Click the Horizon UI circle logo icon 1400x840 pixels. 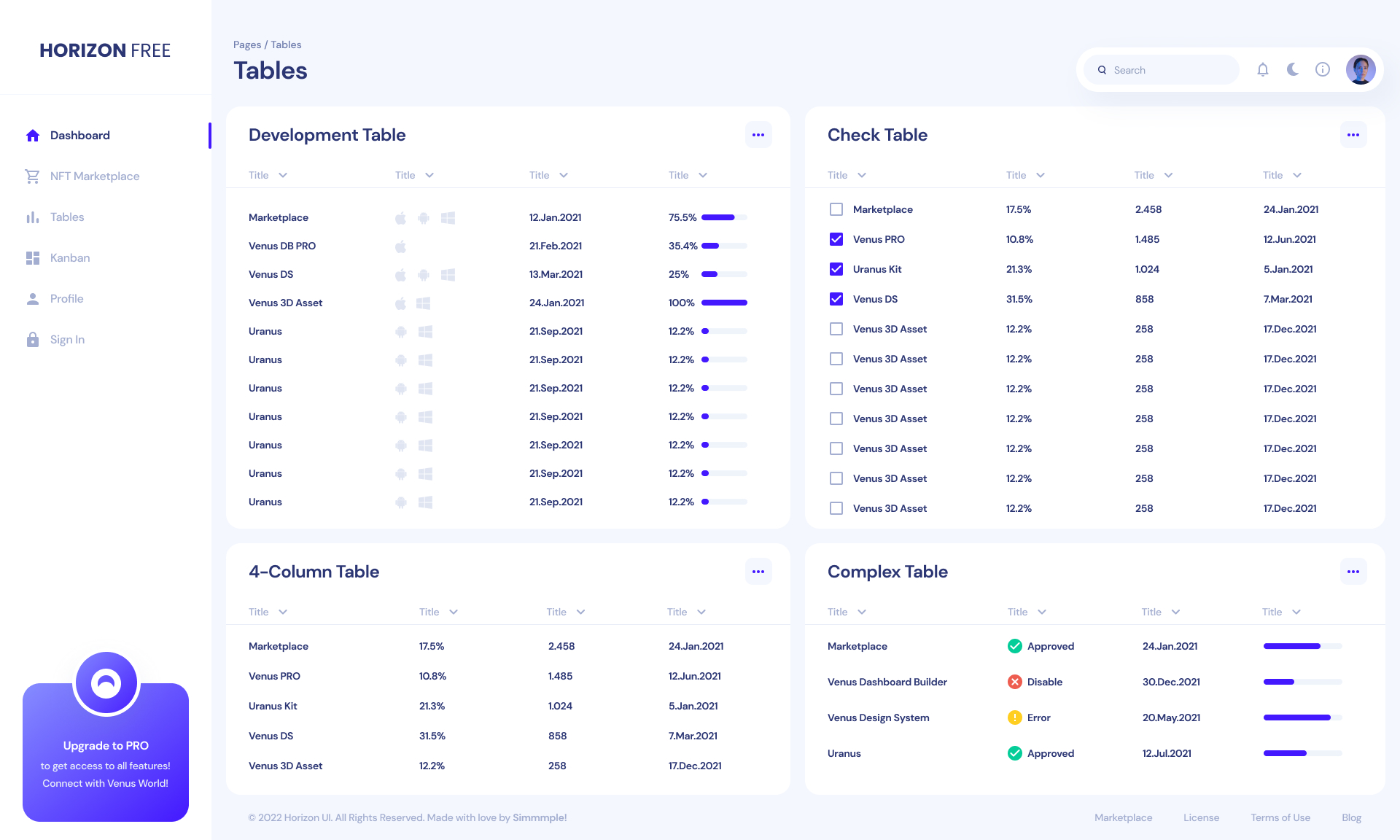click(106, 683)
